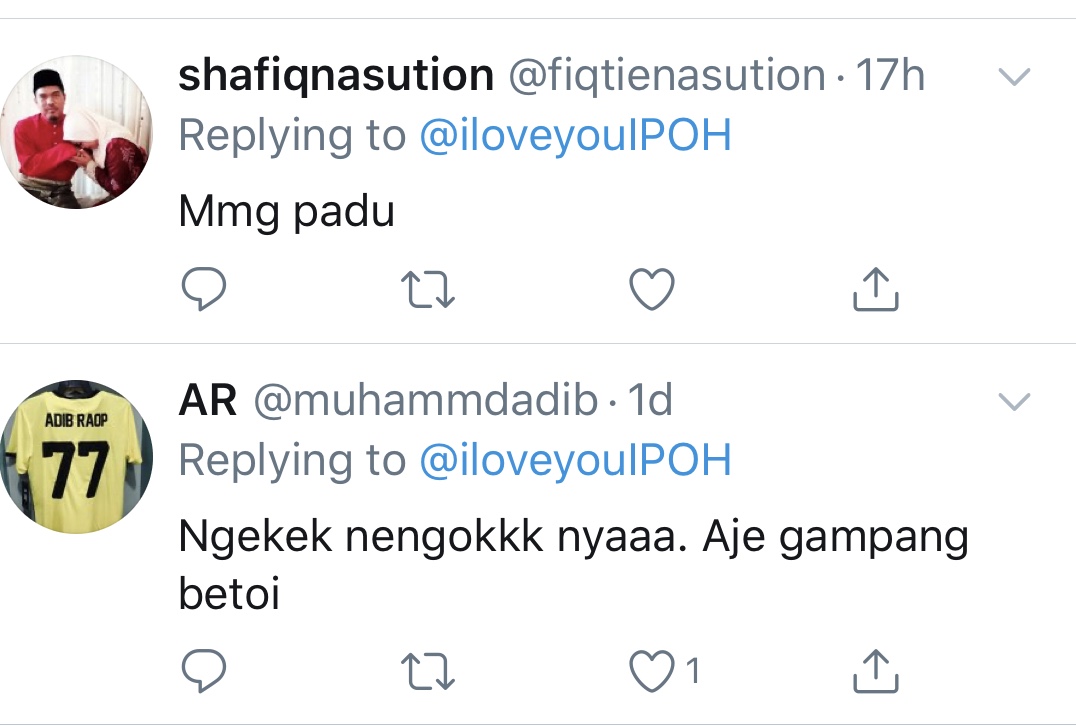Open @iloveyouIPOH link in AR's reply
Viewport: 1076px width, 726px height.
(x=575, y=460)
